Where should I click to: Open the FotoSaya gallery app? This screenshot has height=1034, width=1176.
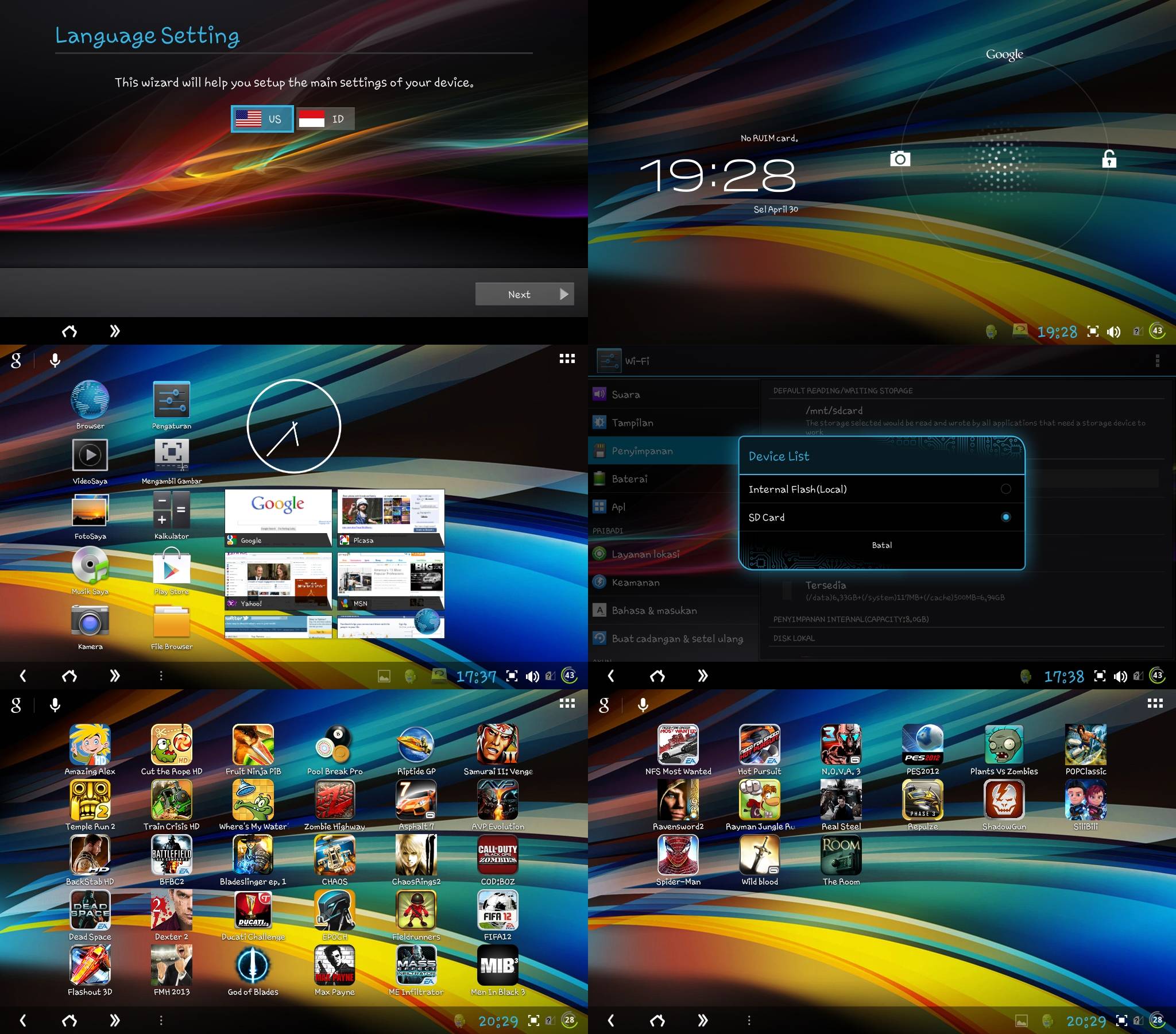[x=90, y=516]
